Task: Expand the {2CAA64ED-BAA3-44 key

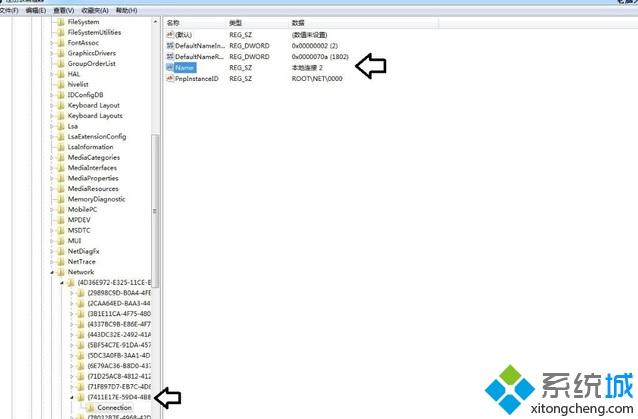Action: (x=72, y=303)
